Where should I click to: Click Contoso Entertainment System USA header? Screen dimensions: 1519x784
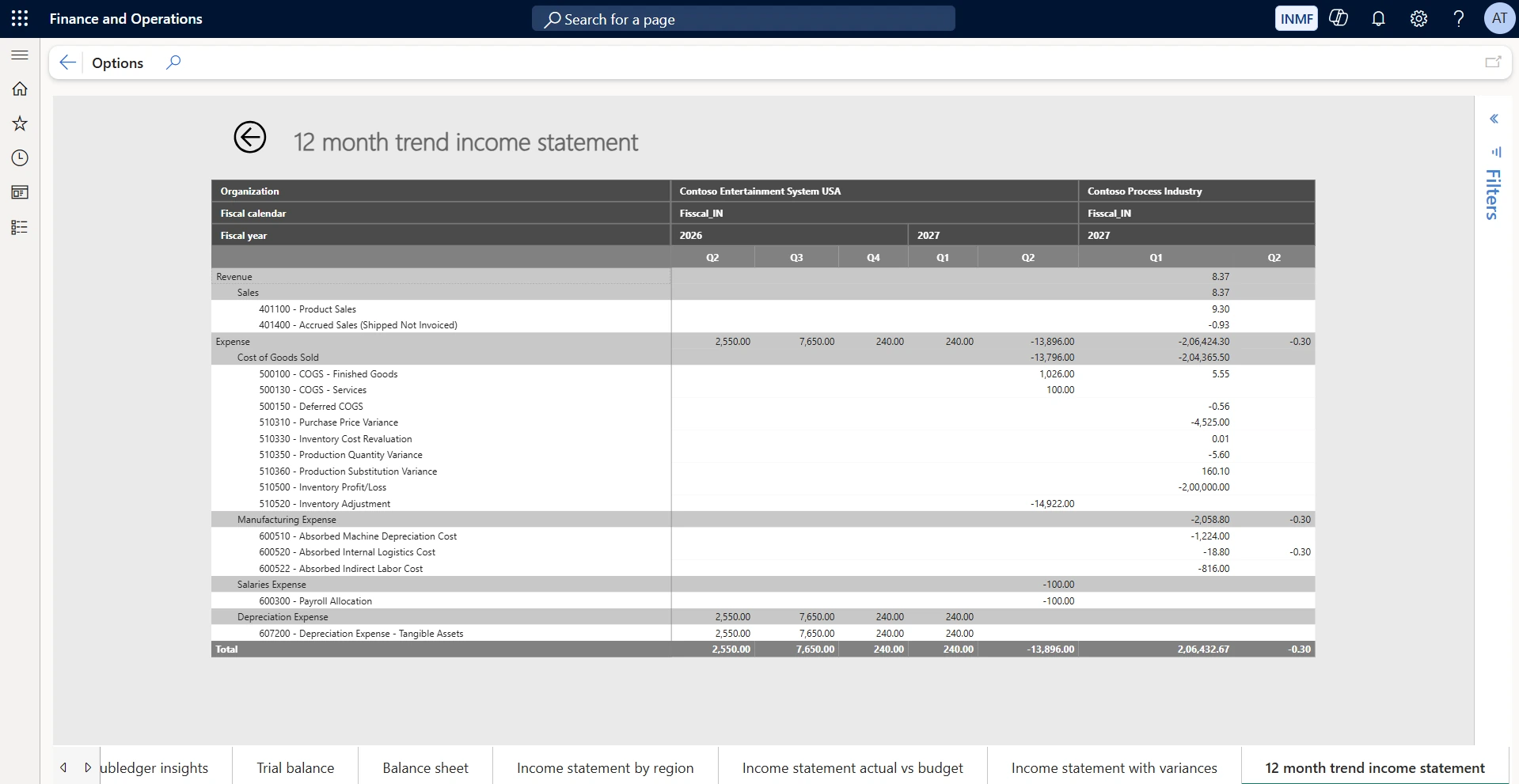point(874,191)
